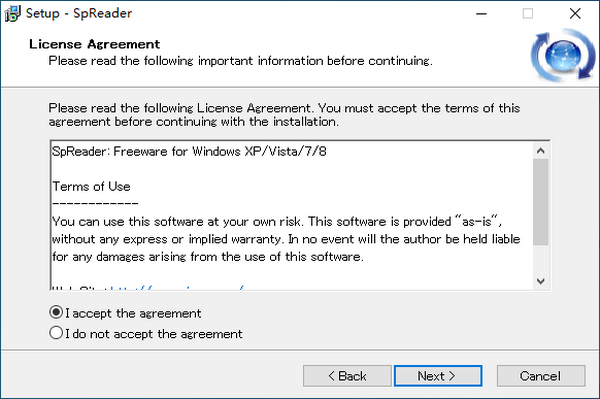Screen dimensions: 600x399
Task: Click the blue globe SpReader logo
Action: click(563, 56)
